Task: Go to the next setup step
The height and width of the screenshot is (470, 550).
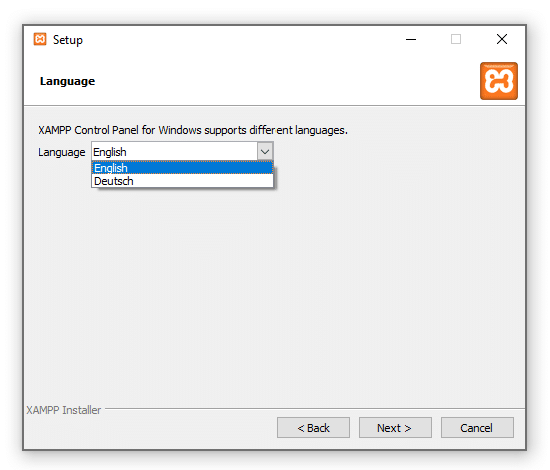Action: (395, 428)
